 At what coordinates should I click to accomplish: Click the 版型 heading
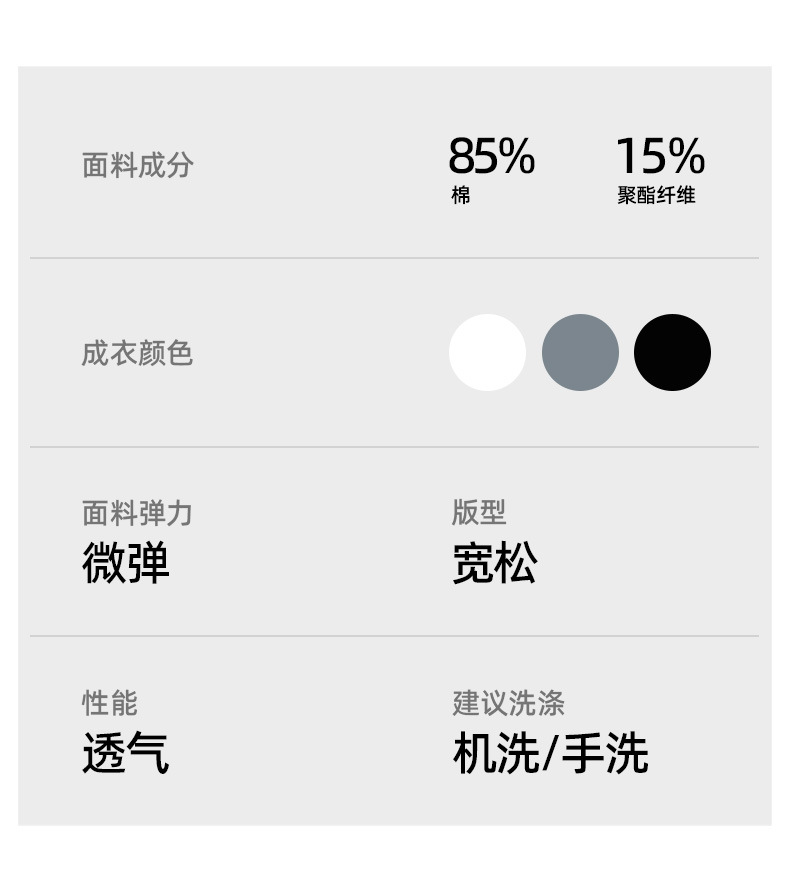tap(479, 512)
